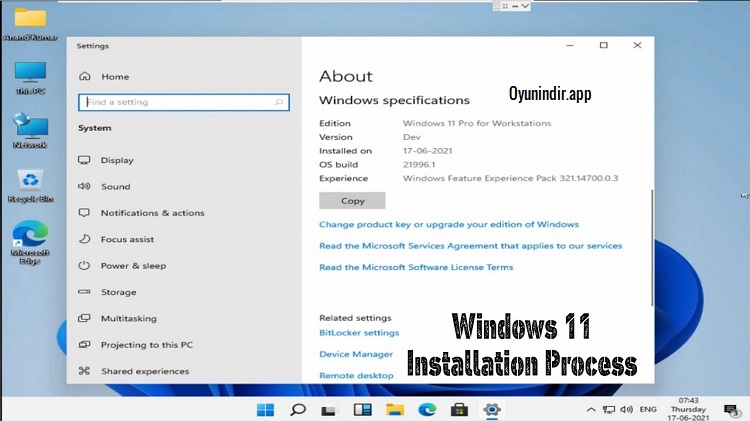Image resolution: width=750 pixels, height=421 pixels.
Task: Click the Sound speaker icon in sidebar
Action: tap(84, 186)
